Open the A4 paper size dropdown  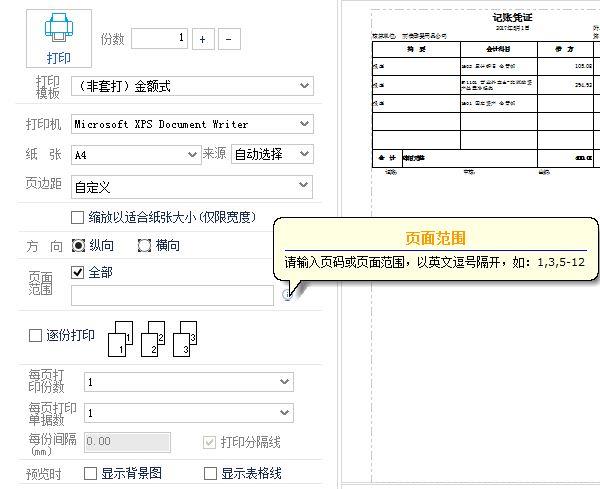136,155
